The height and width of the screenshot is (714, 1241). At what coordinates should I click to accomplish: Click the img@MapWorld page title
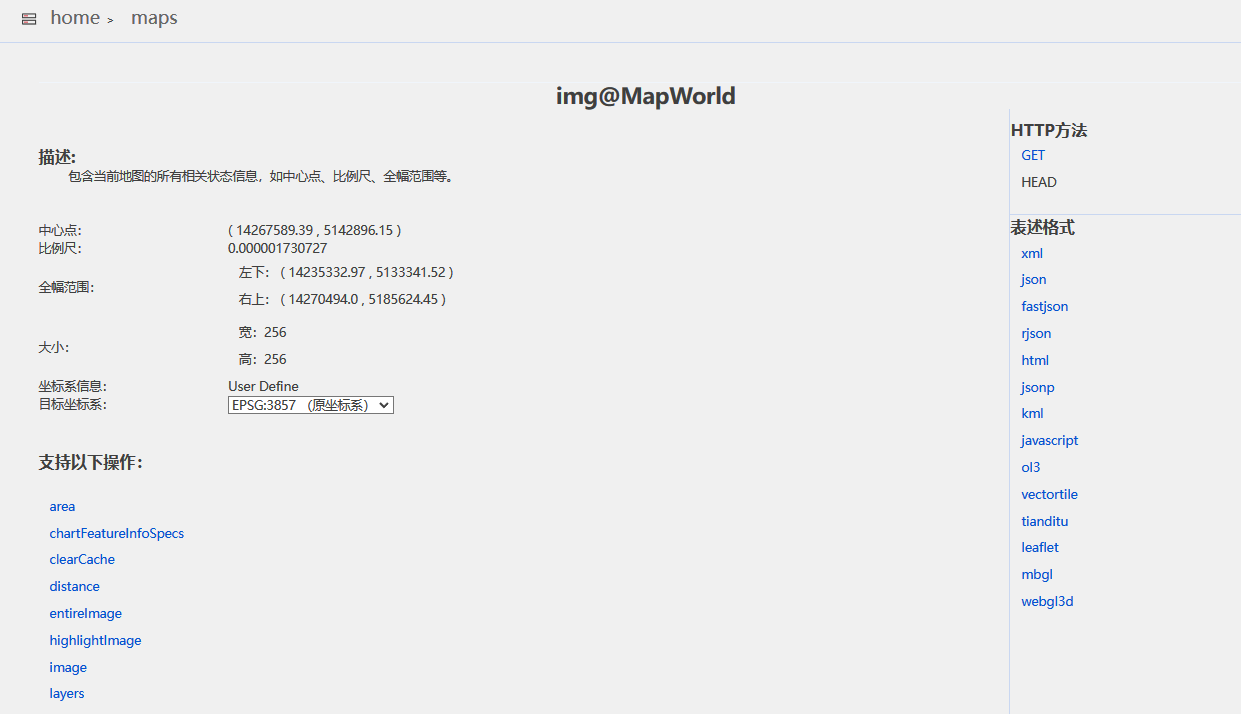(646, 96)
